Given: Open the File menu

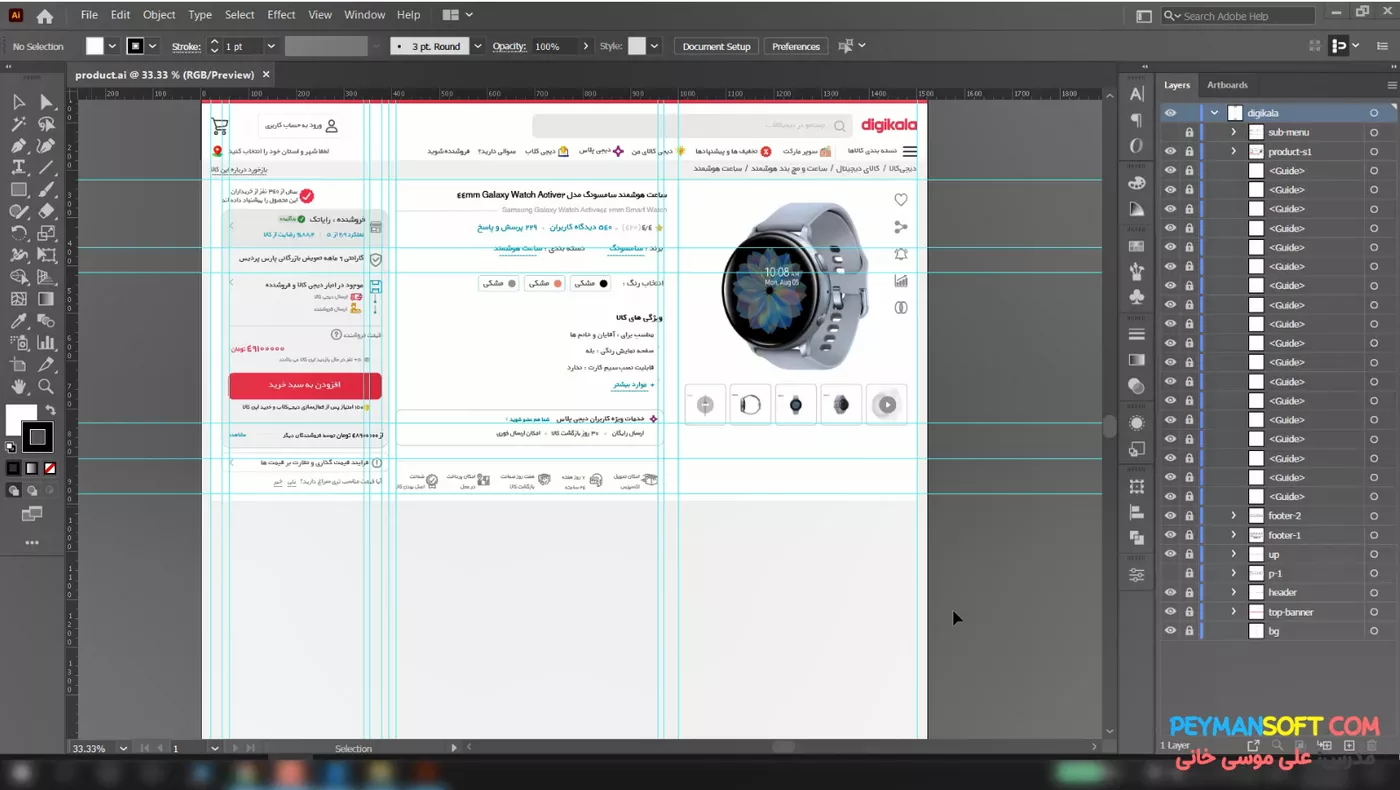Looking at the screenshot, I should click(89, 15).
